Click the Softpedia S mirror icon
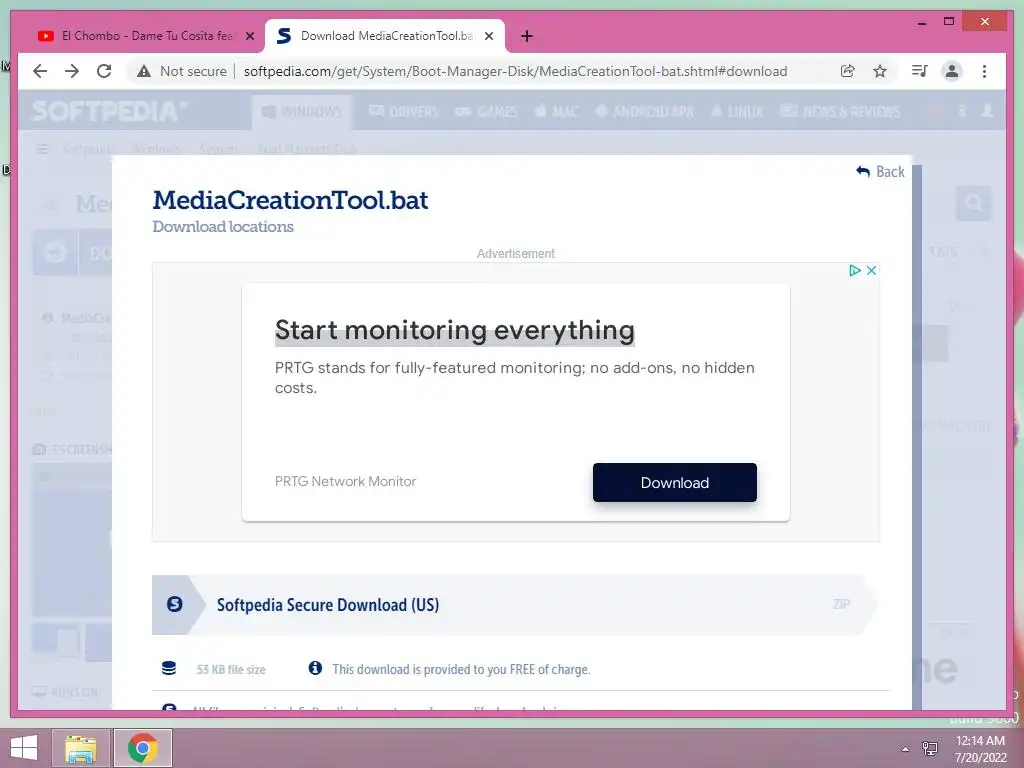Screen dimensions: 1024x768 174,604
